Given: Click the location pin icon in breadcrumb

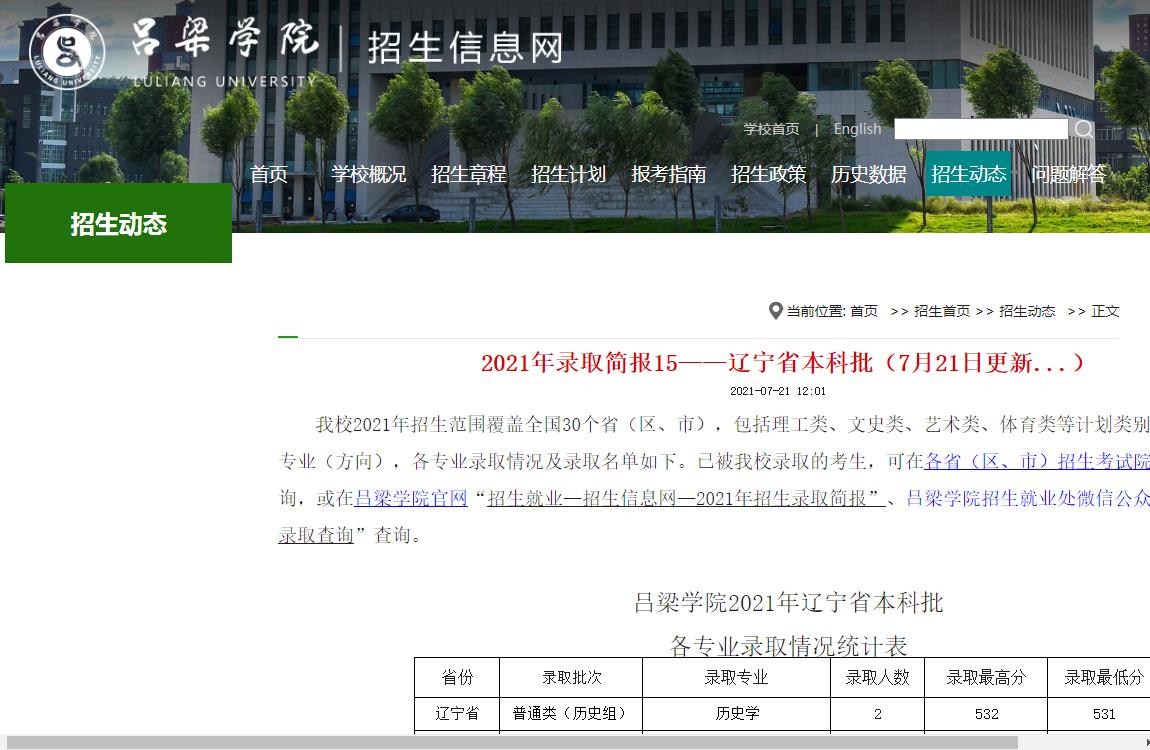Looking at the screenshot, I should (775, 311).
